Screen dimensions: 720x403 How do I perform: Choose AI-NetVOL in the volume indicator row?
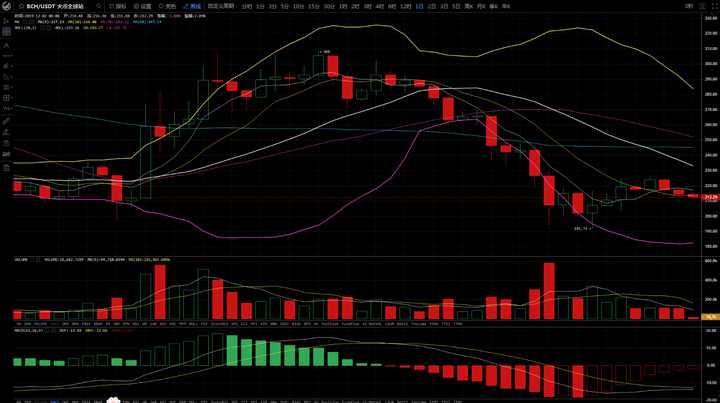[x=372, y=324]
